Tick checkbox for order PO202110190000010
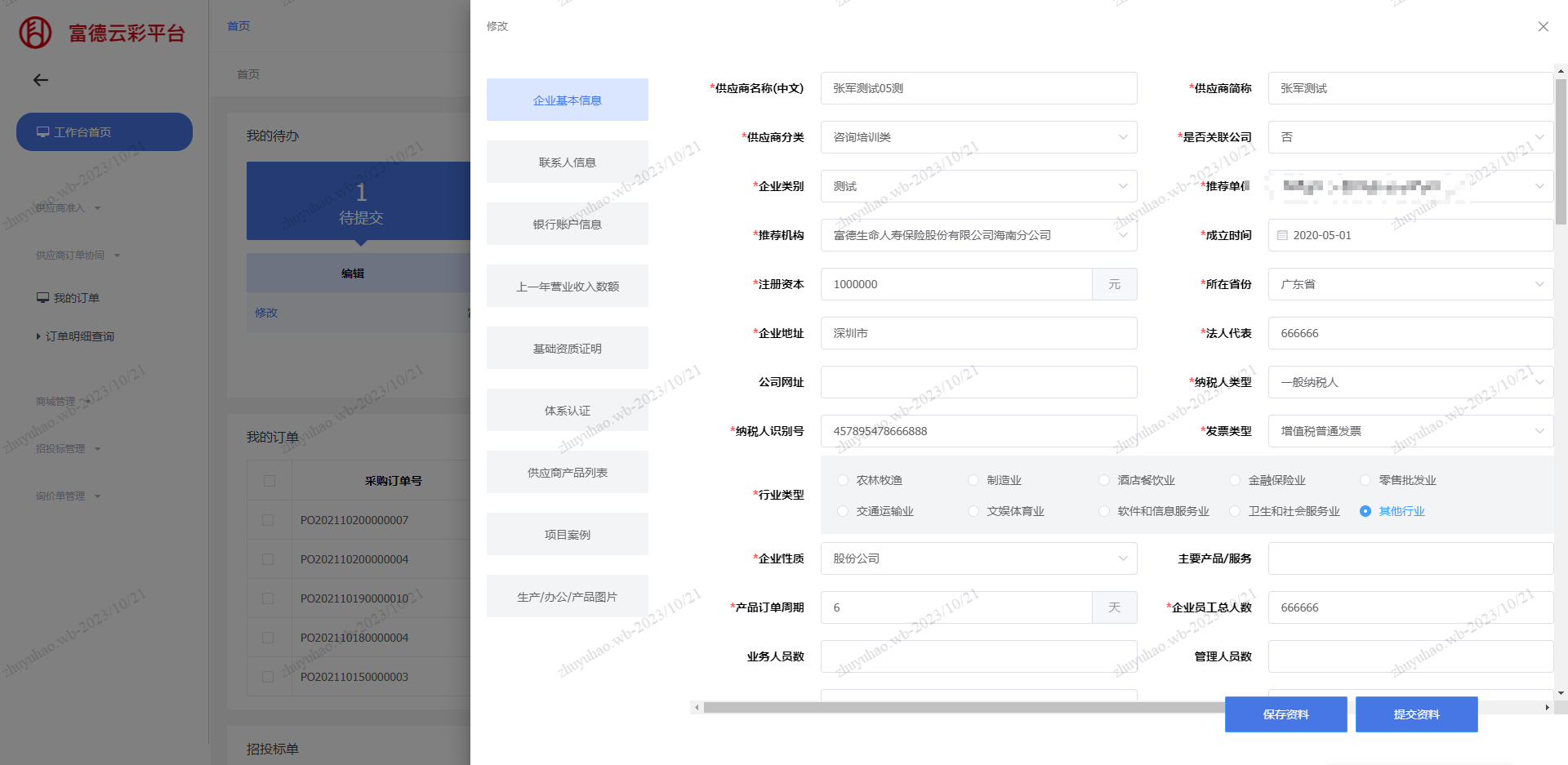Image resolution: width=1568 pixels, height=765 pixels. click(x=268, y=598)
